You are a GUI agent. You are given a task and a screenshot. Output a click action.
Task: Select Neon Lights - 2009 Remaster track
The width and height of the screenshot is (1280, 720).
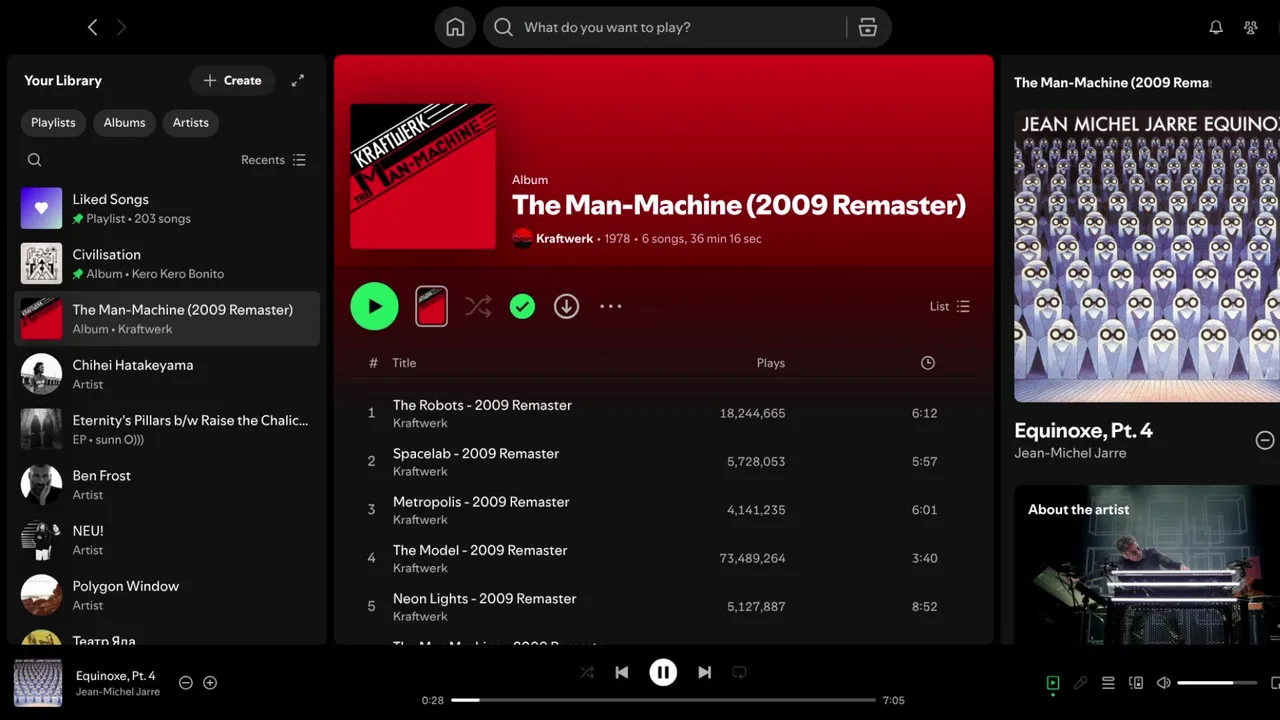click(x=664, y=606)
